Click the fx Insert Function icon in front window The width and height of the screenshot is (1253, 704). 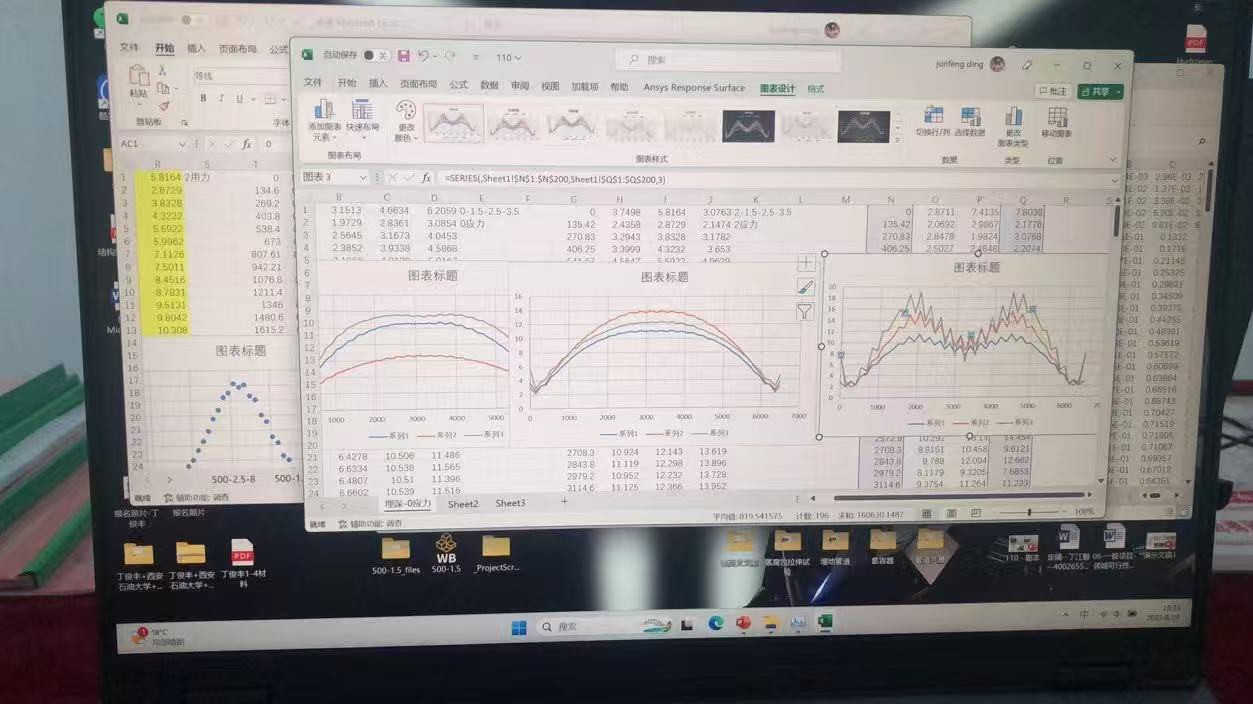pyautogui.click(x=426, y=178)
